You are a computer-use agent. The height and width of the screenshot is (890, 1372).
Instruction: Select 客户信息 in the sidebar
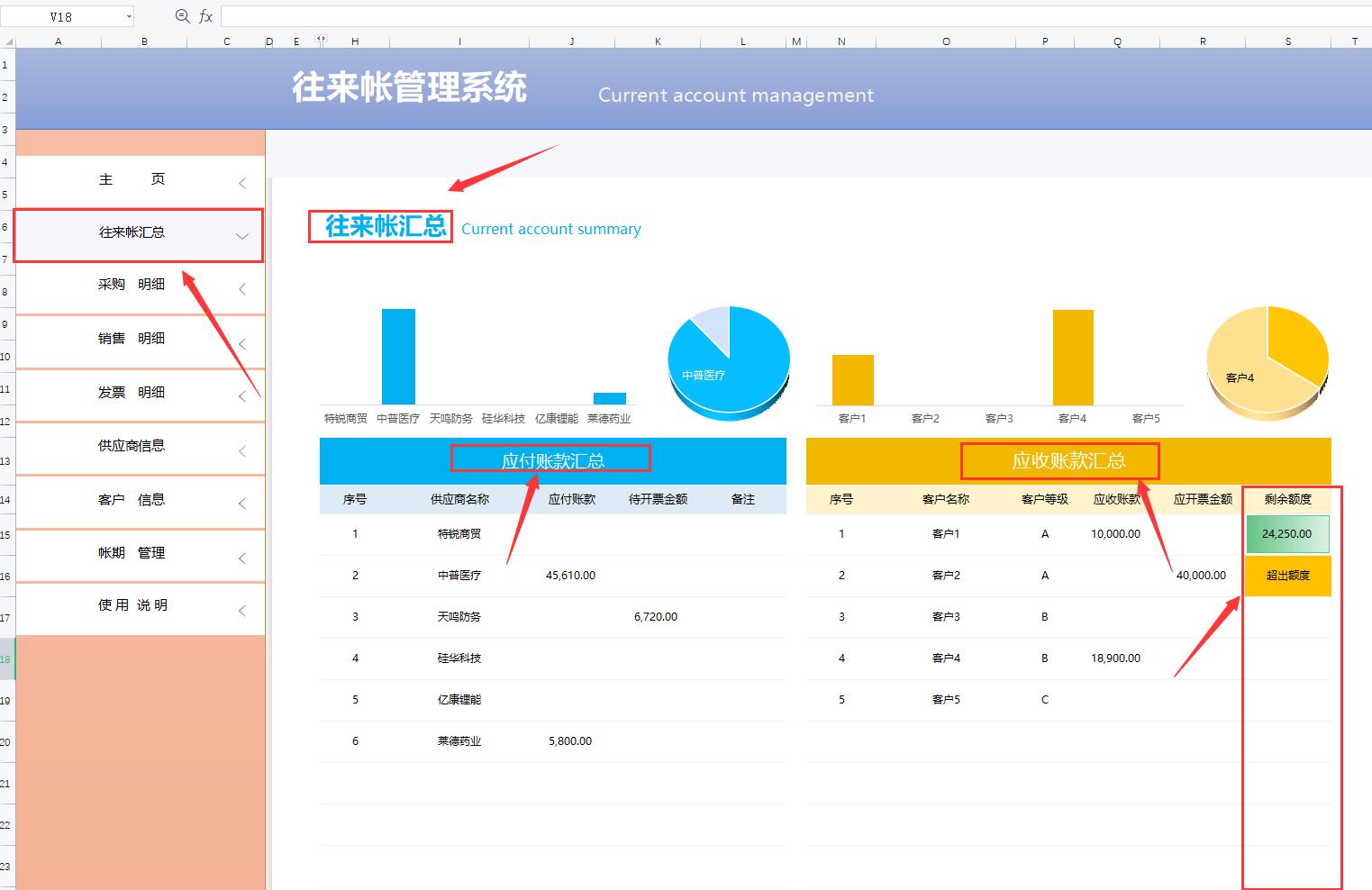point(132,500)
